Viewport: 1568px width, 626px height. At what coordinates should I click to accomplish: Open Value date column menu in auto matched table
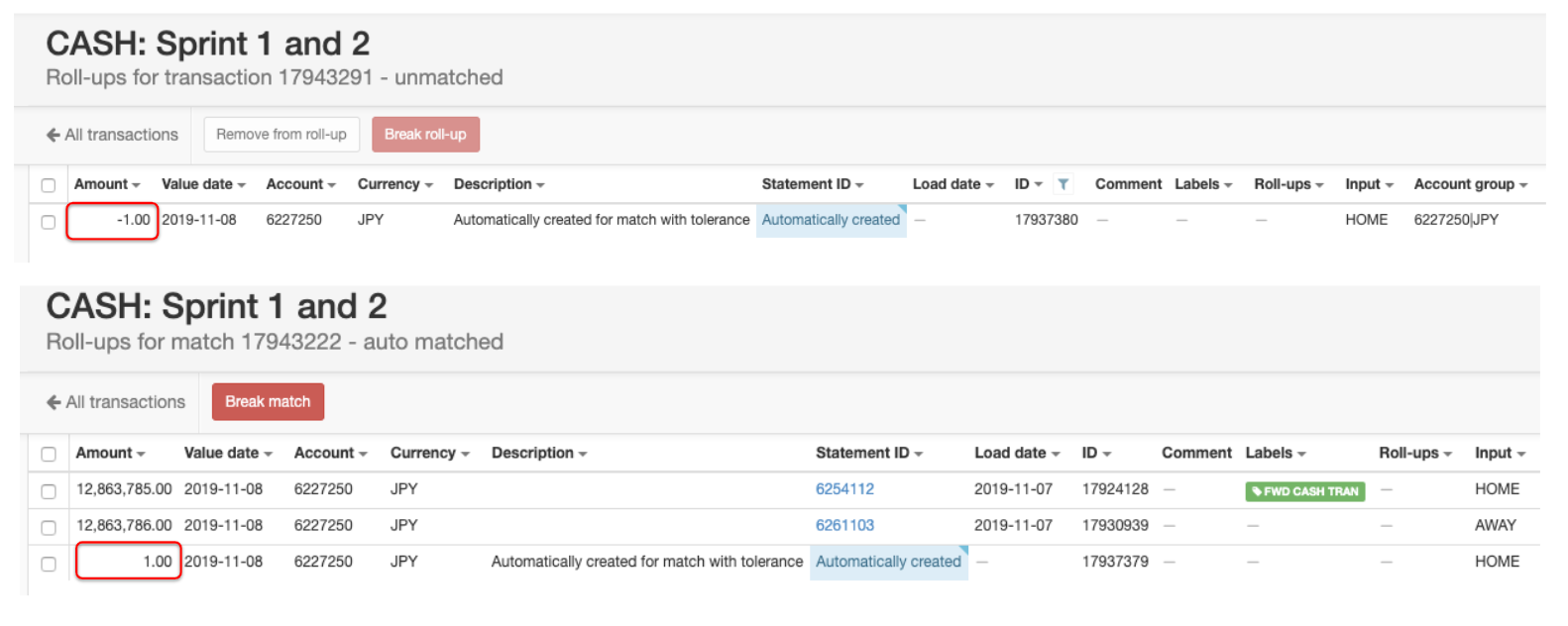click(228, 453)
